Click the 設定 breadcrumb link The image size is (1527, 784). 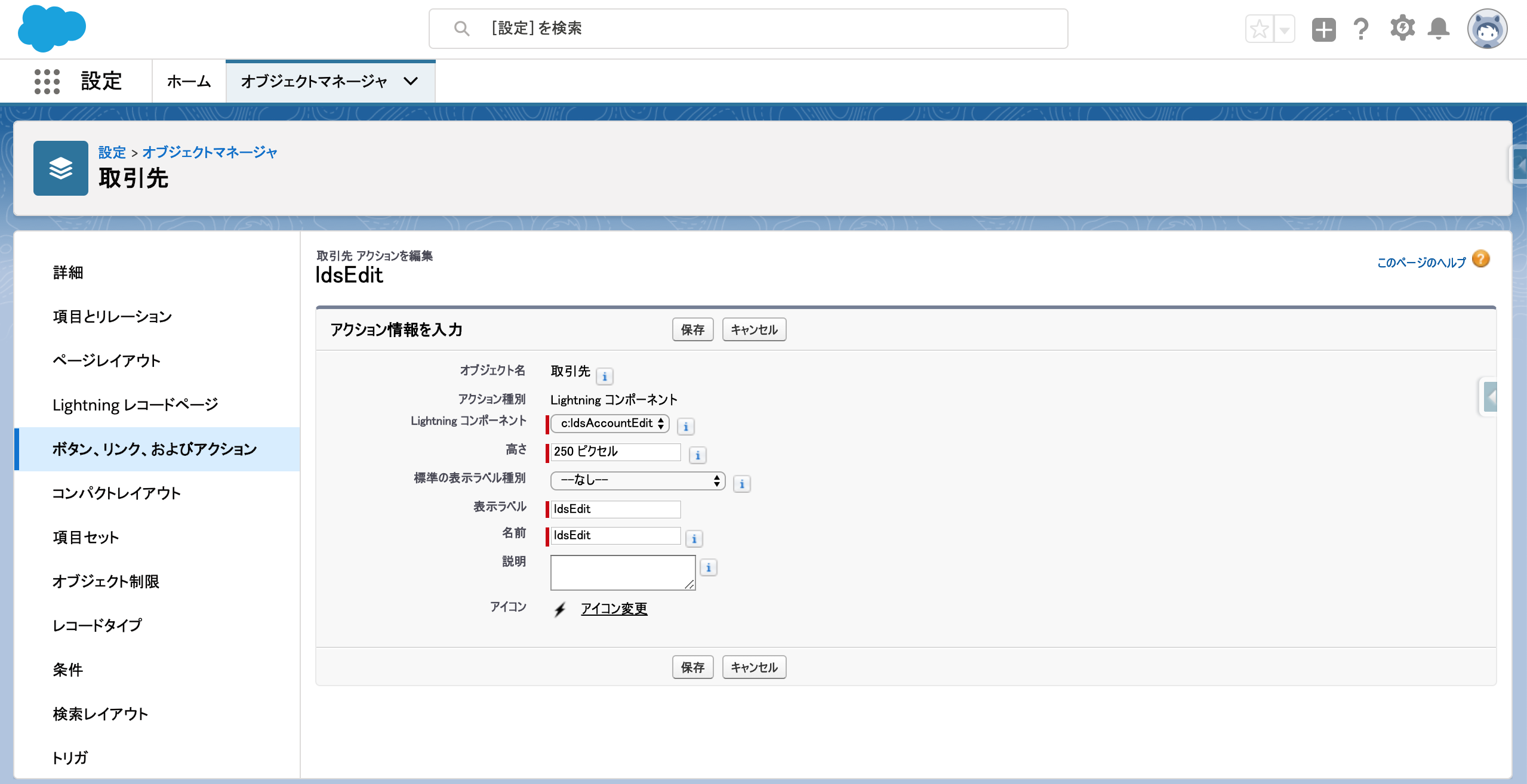click(x=112, y=152)
